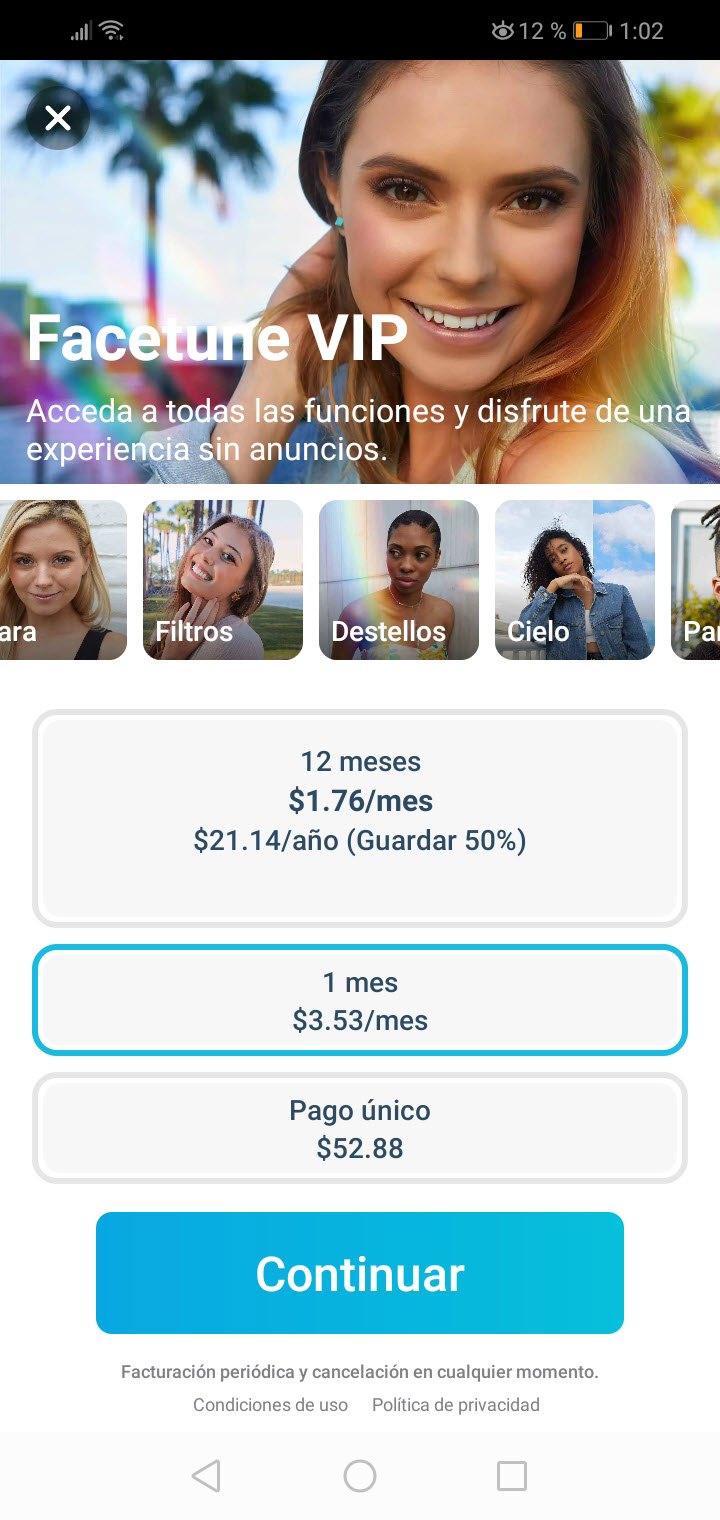Tap the Android home circle icon
720x1520 pixels.
(360, 1475)
